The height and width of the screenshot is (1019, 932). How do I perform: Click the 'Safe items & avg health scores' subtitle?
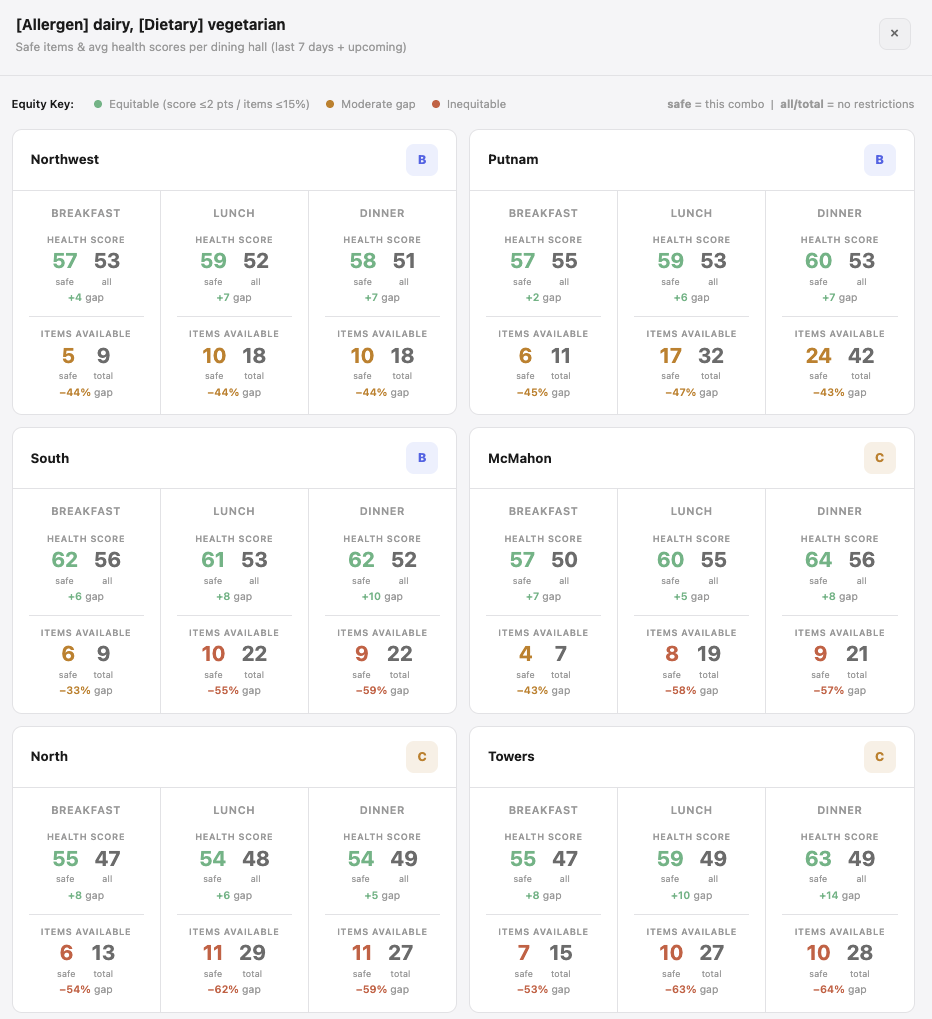(x=211, y=47)
